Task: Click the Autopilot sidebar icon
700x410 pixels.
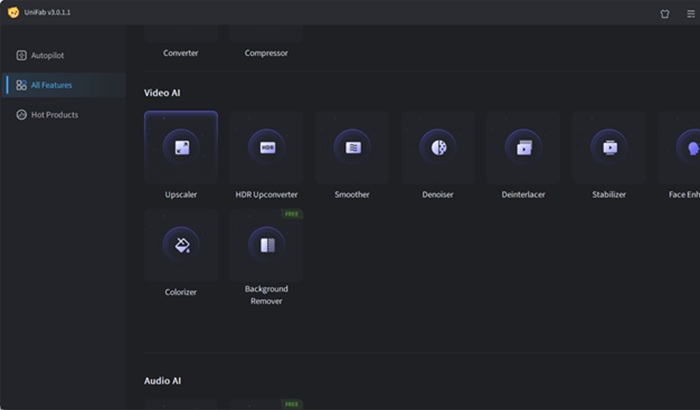Action: coord(21,55)
